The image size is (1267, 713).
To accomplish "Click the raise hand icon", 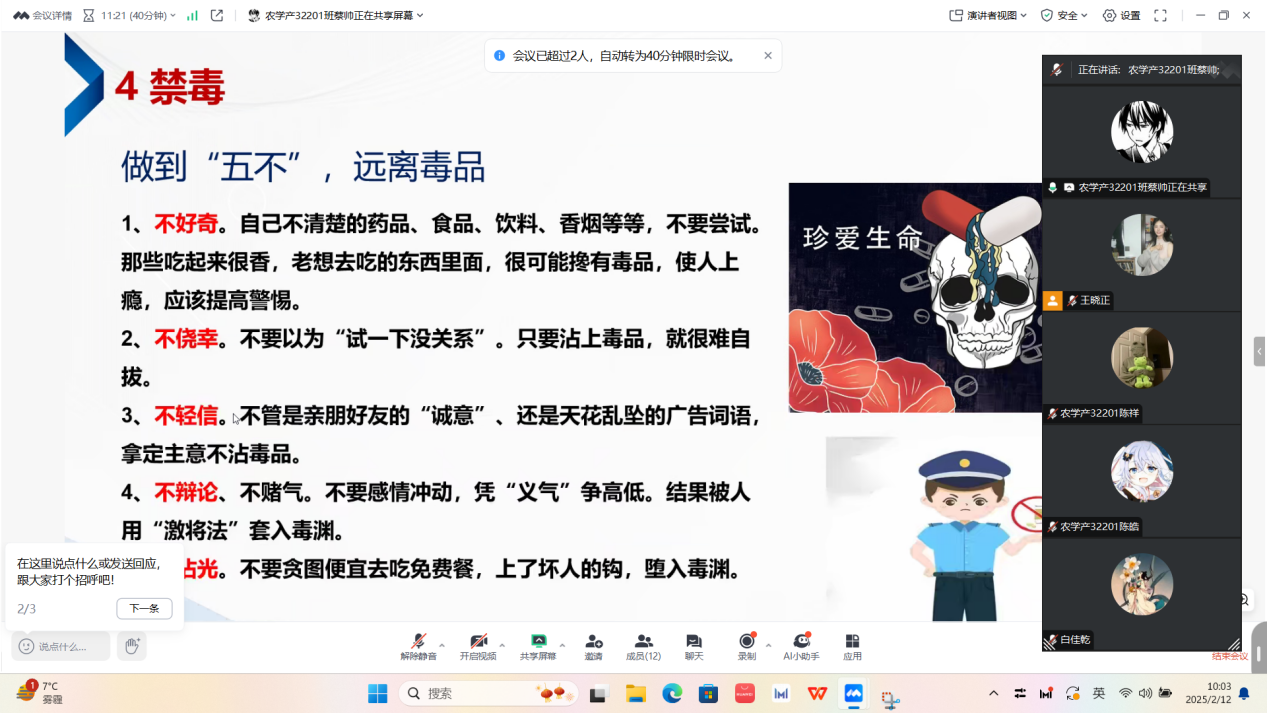I will tap(131, 646).
